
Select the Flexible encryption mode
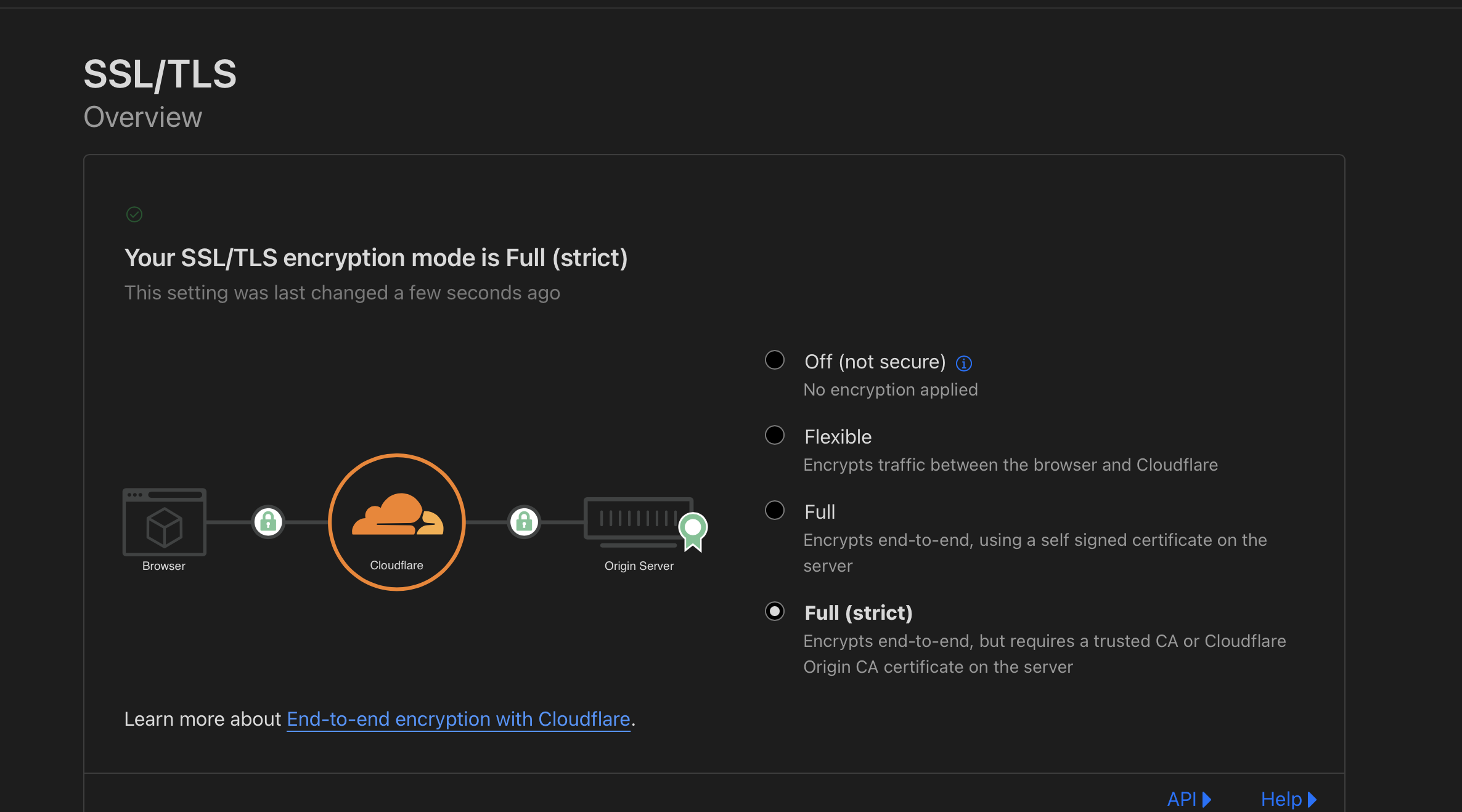coord(775,435)
